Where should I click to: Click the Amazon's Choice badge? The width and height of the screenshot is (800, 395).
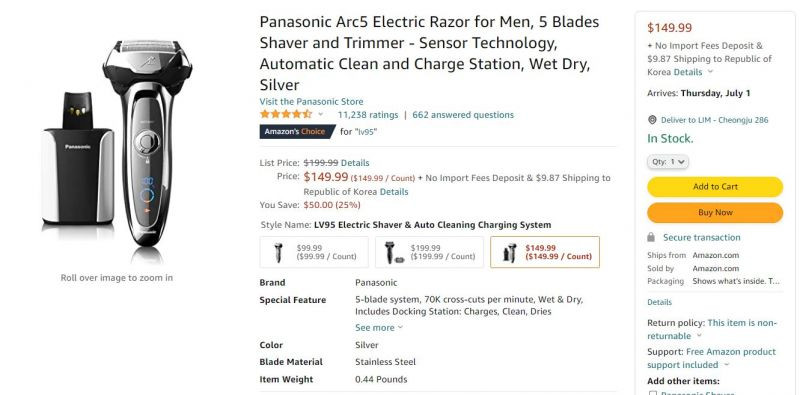(x=297, y=132)
